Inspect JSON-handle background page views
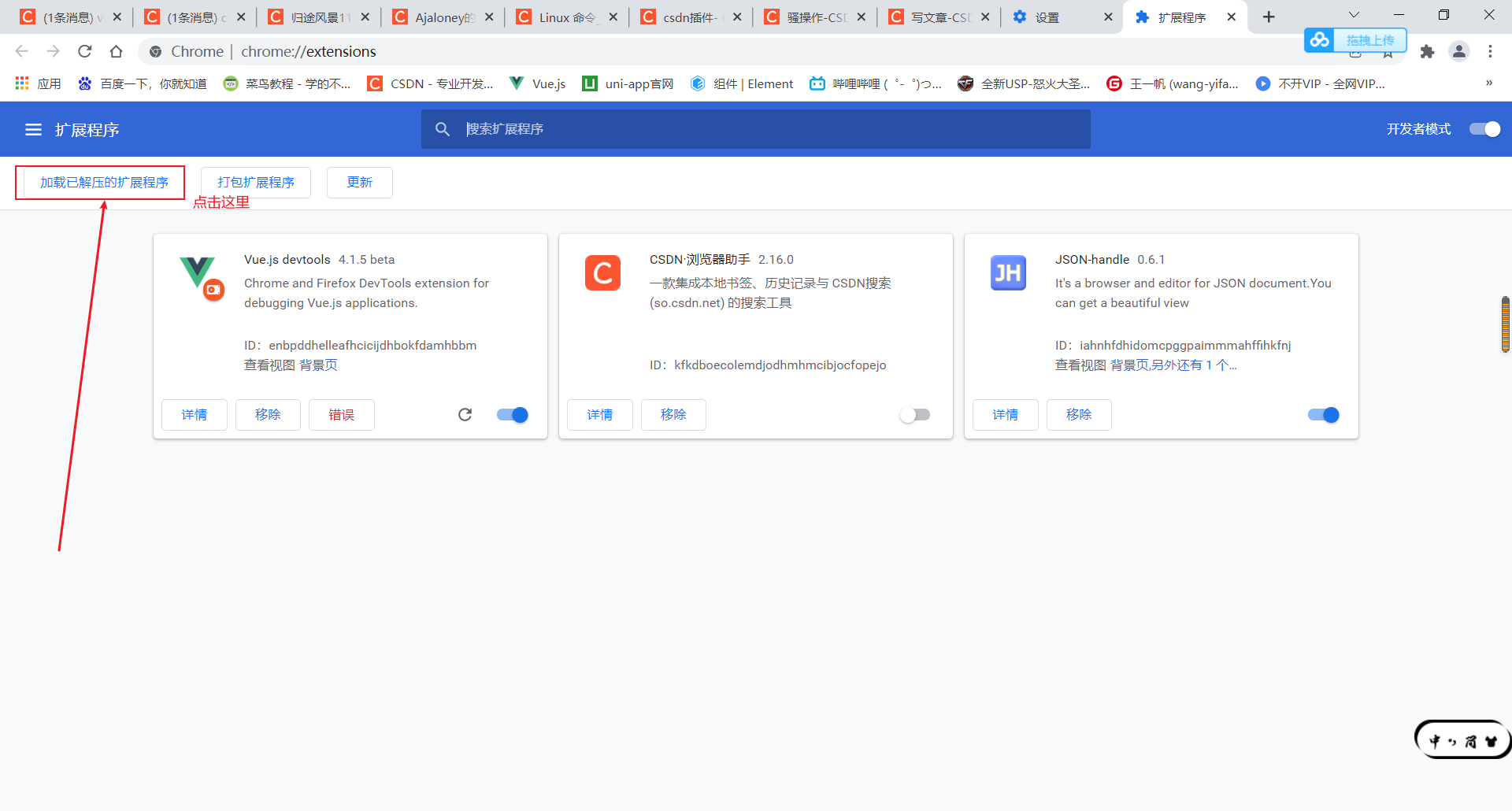 coord(1173,365)
